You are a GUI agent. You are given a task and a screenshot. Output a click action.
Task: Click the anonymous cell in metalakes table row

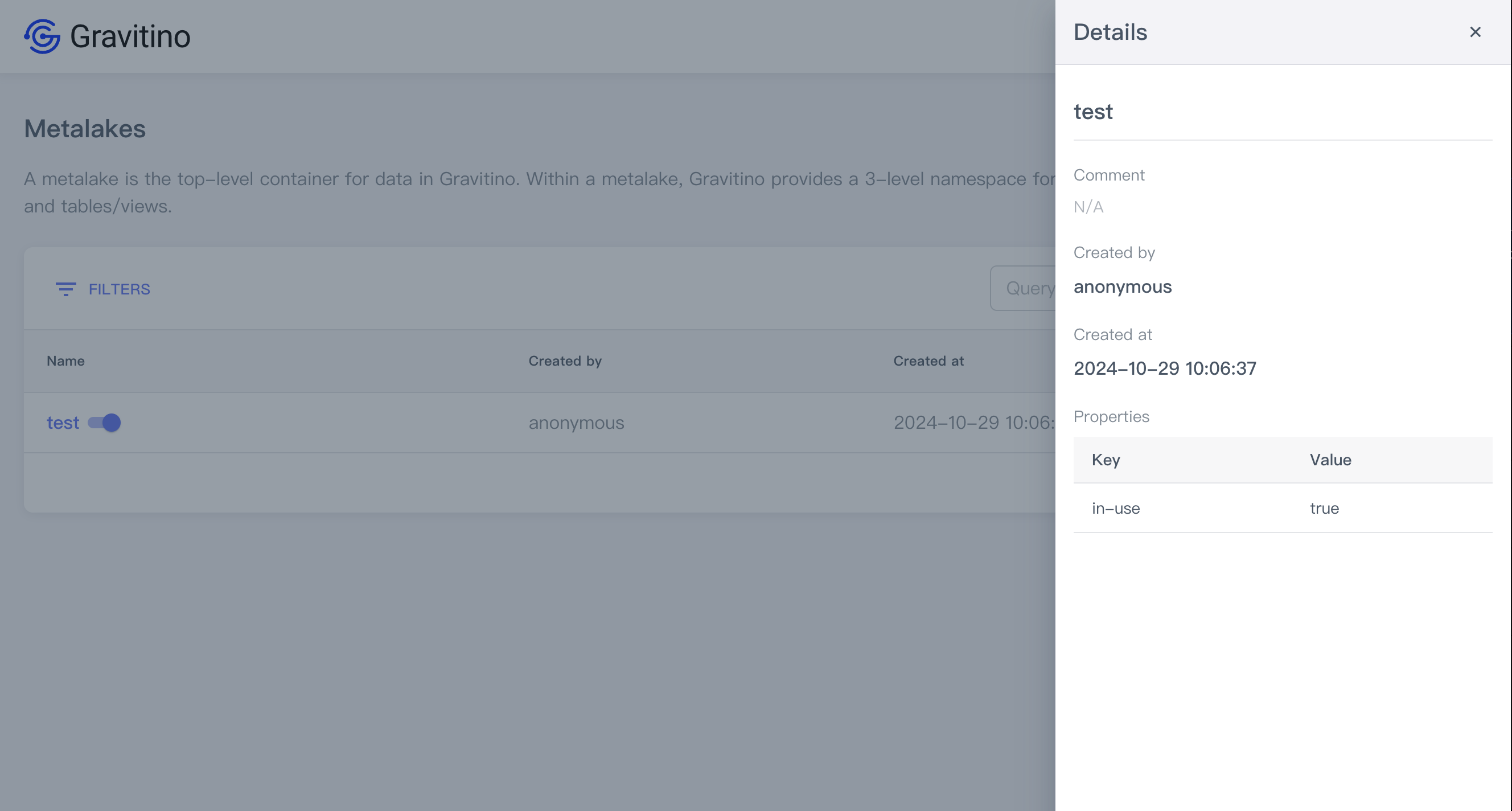click(x=576, y=423)
